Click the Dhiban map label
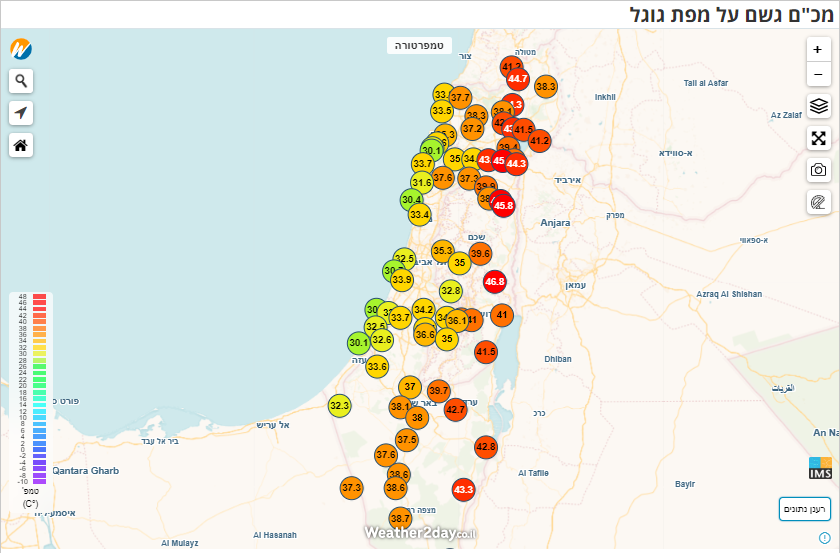Screen dimensions: 840x553 pyautogui.click(x=558, y=359)
